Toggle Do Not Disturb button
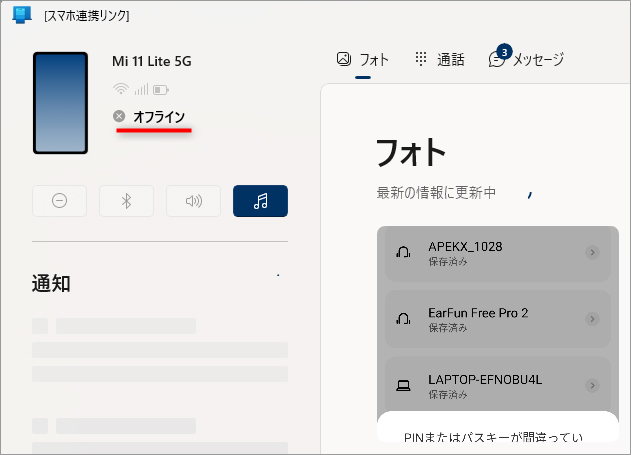This screenshot has height=455, width=631. point(60,201)
